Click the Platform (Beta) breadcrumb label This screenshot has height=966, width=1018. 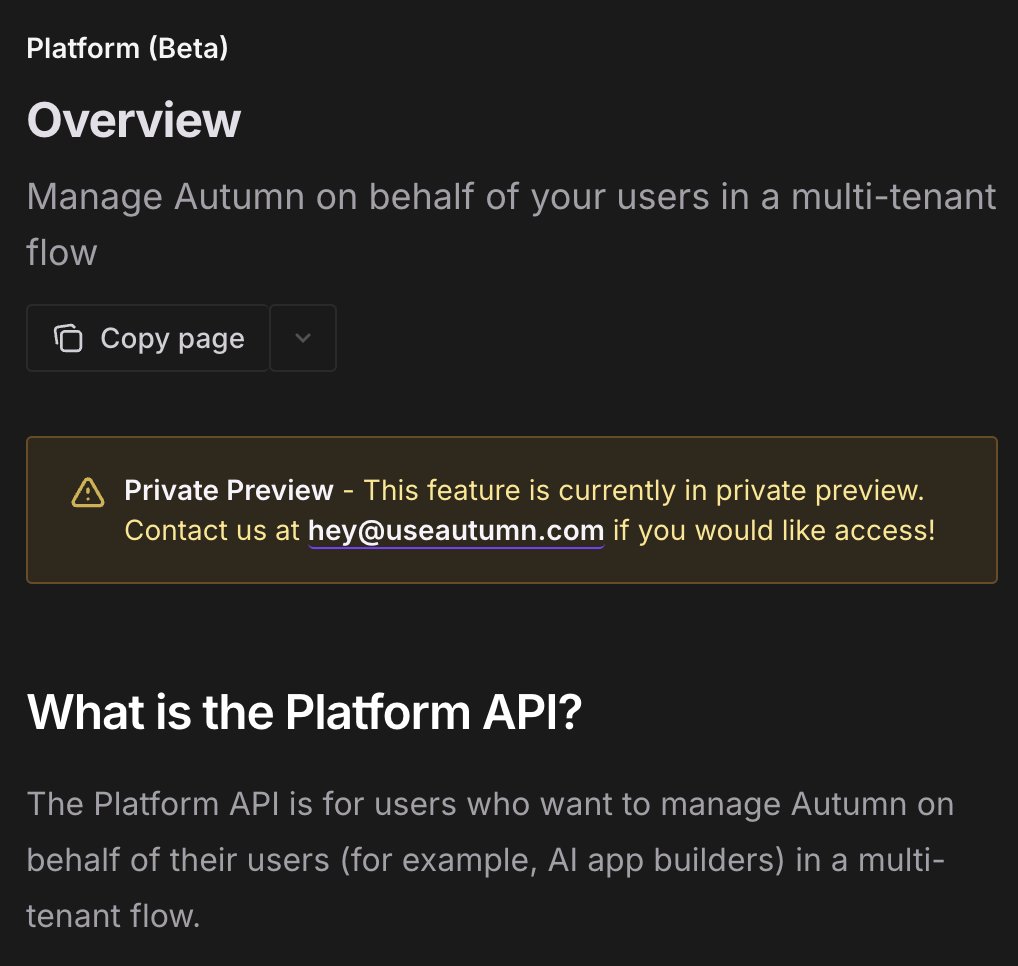(127, 48)
